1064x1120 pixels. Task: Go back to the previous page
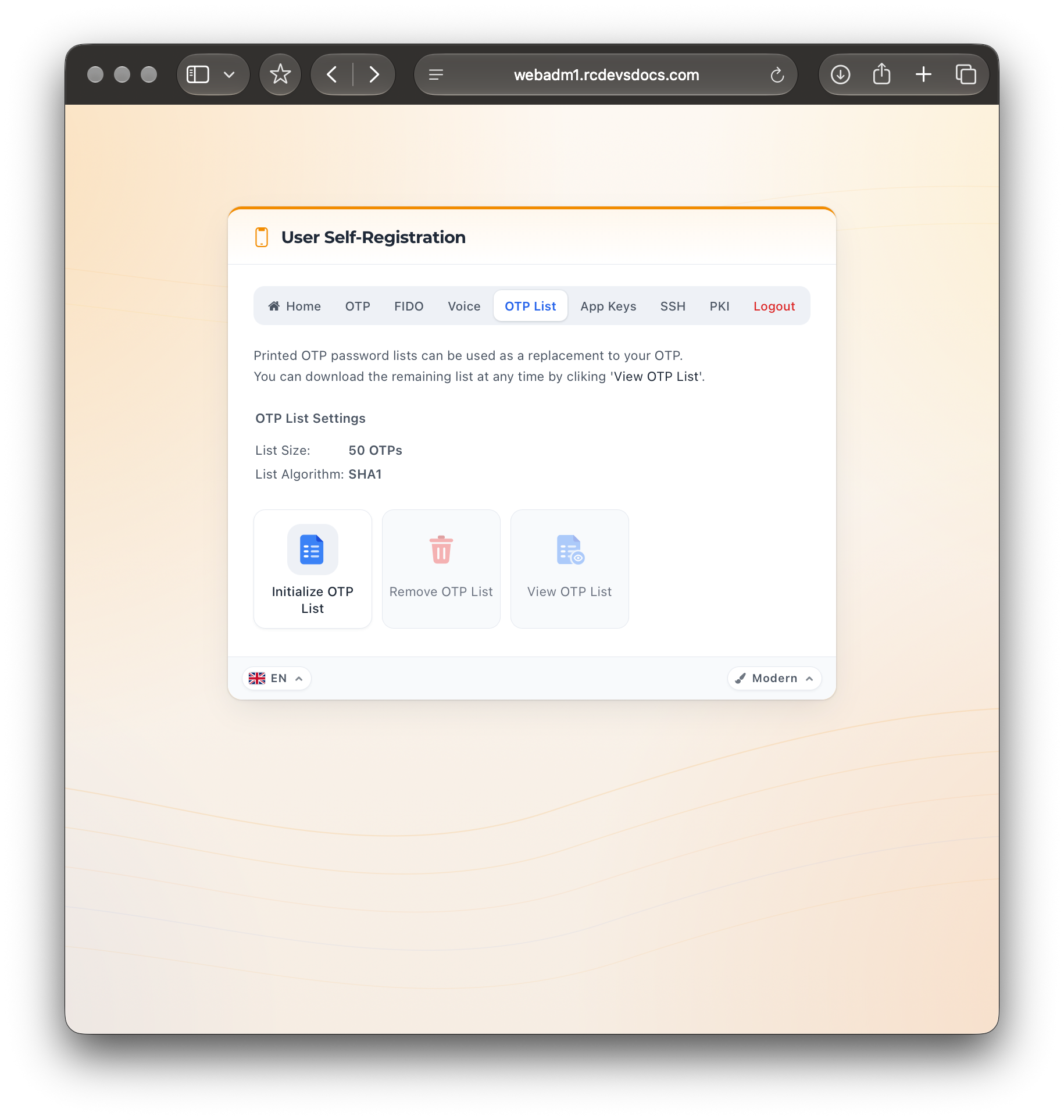[332, 74]
